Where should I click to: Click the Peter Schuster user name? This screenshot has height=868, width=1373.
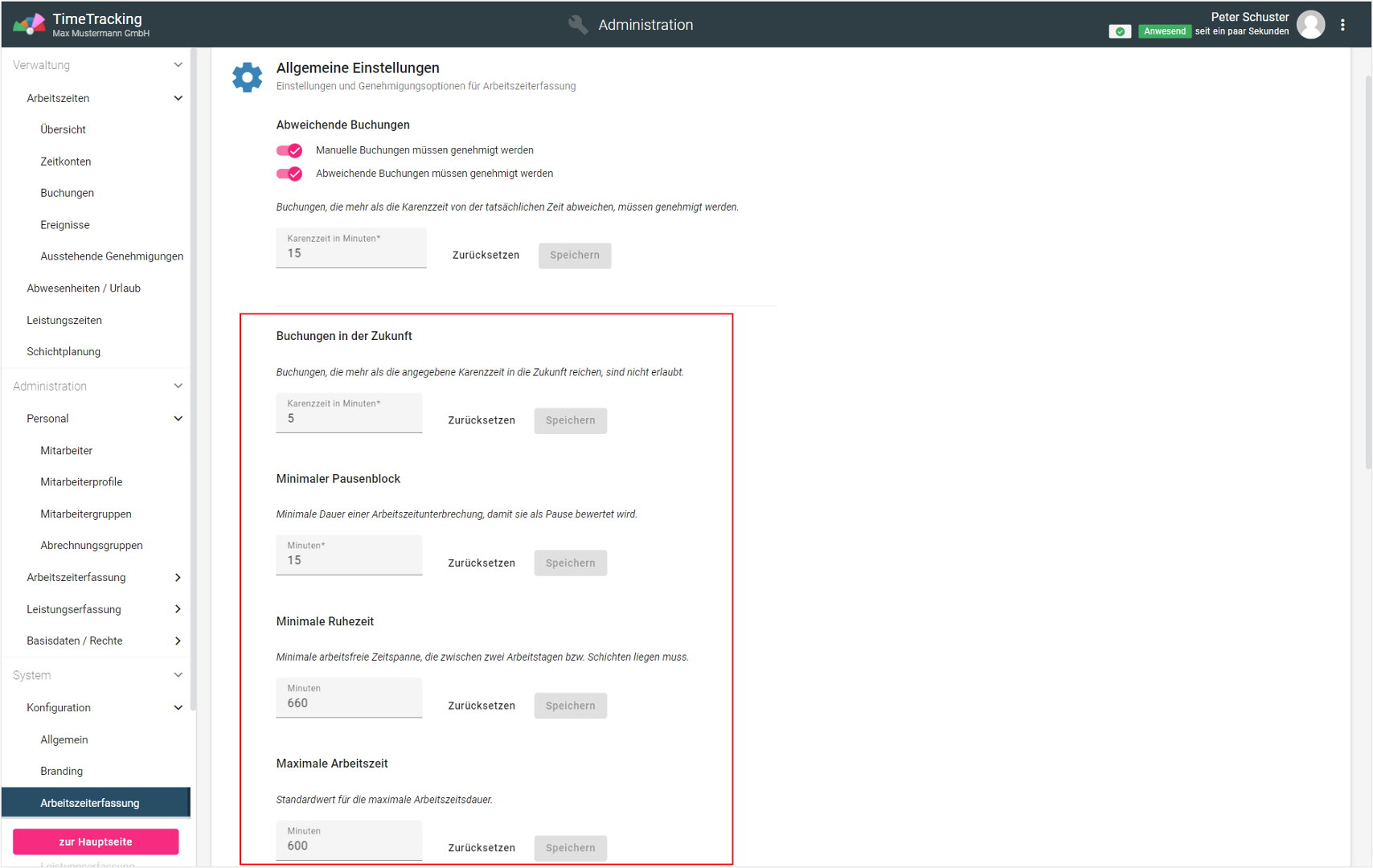click(x=1249, y=17)
